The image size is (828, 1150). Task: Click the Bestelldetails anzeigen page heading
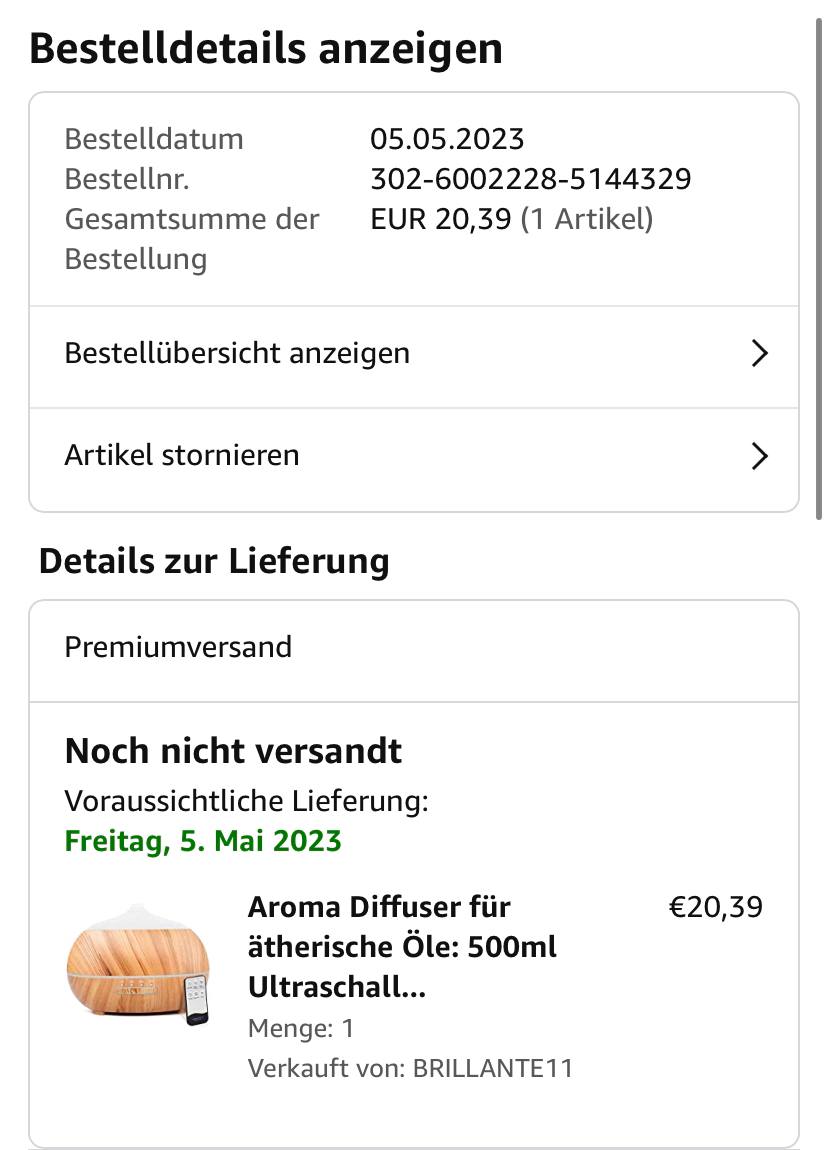pos(266,48)
